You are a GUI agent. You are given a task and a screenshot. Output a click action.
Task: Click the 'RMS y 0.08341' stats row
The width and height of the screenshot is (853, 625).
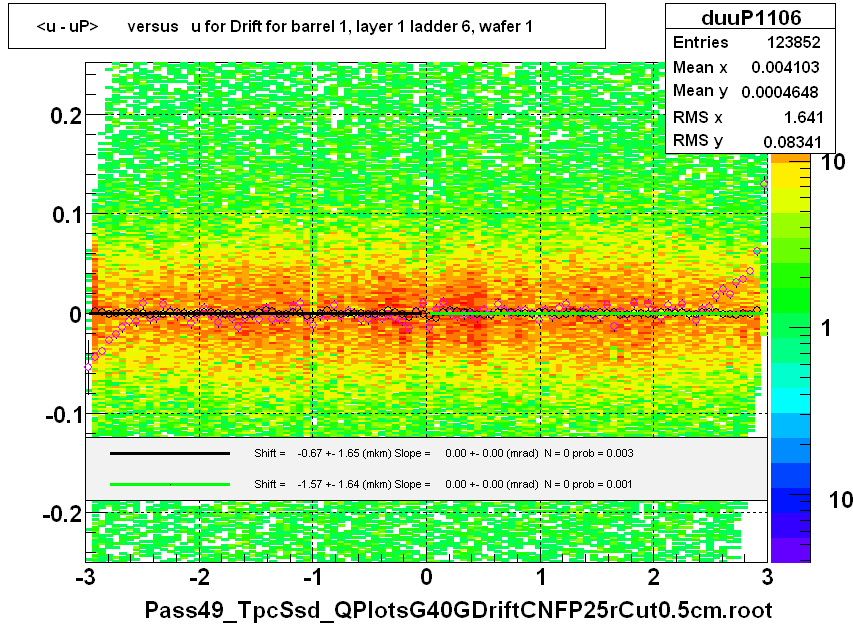(747, 141)
